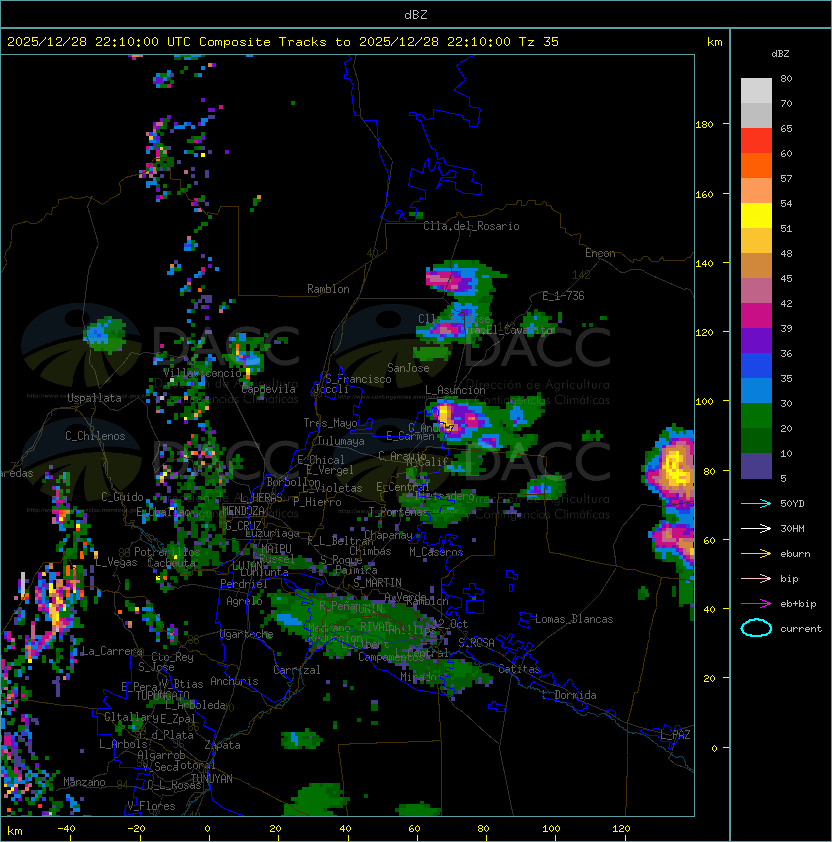Click the yellow storm core near L_Asuncion
The width and height of the screenshot is (832, 842).
tap(445, 415)
